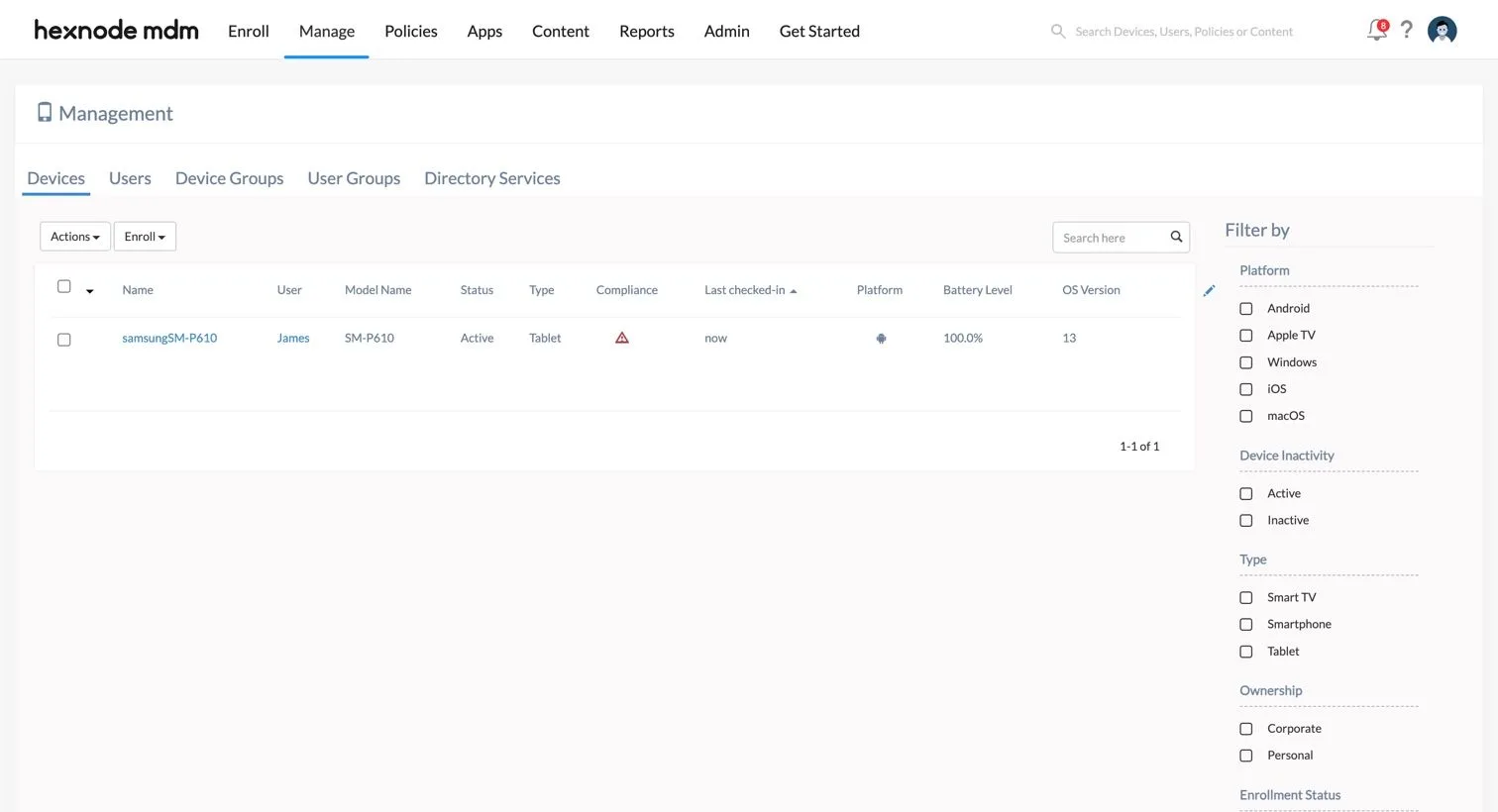
Task: Check the Inactive inactivity filter
Action: click(1246, 520)
